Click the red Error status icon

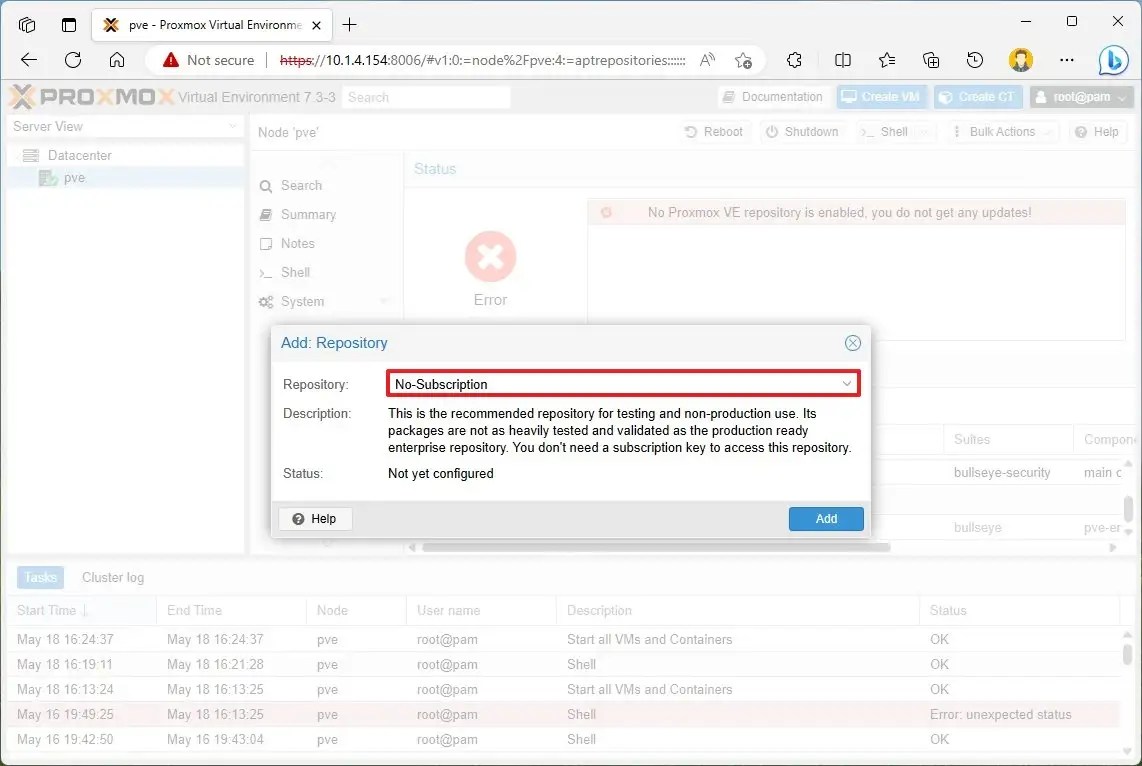point(490,256)
